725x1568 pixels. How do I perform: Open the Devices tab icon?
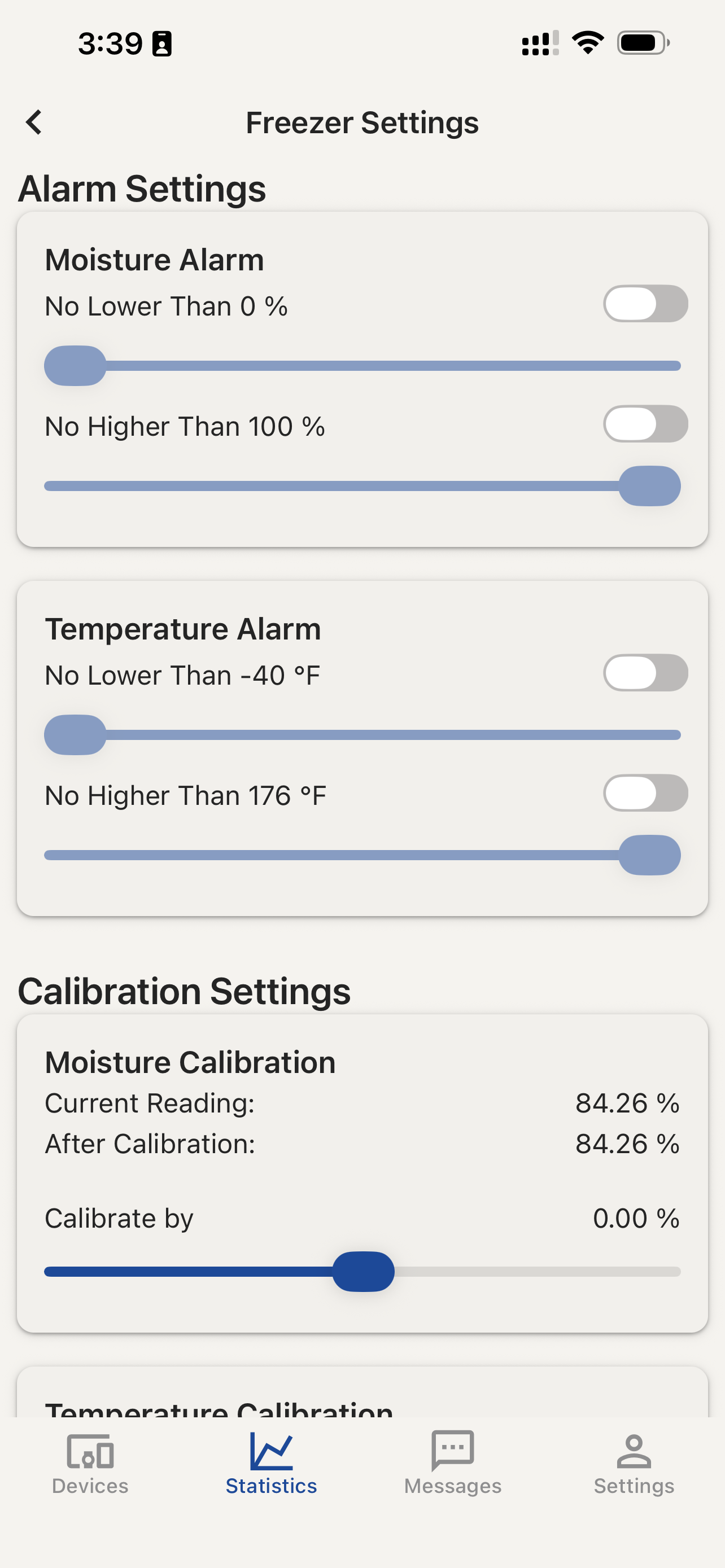coord(90,1452)
